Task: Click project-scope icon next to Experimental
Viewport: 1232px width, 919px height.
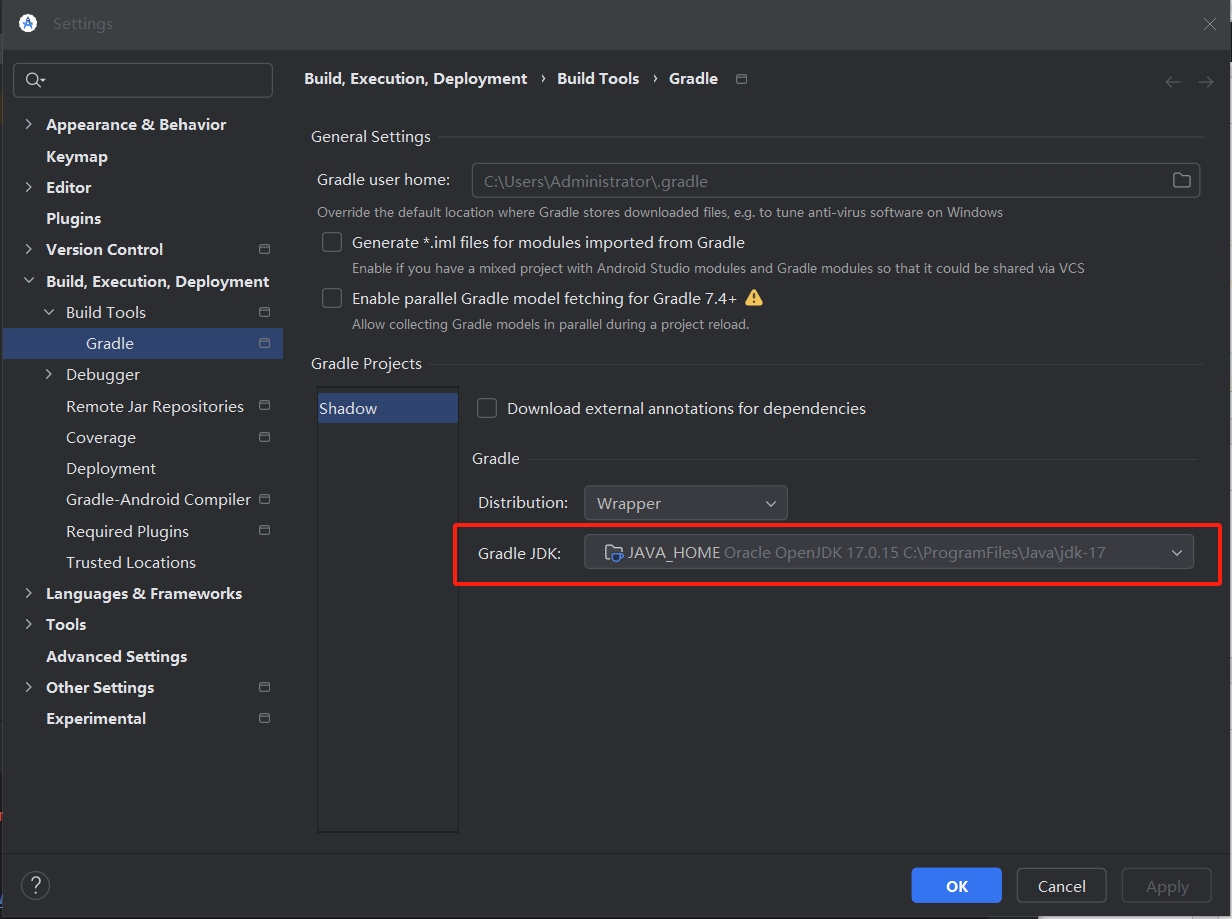Action: (x=264, y=718)
